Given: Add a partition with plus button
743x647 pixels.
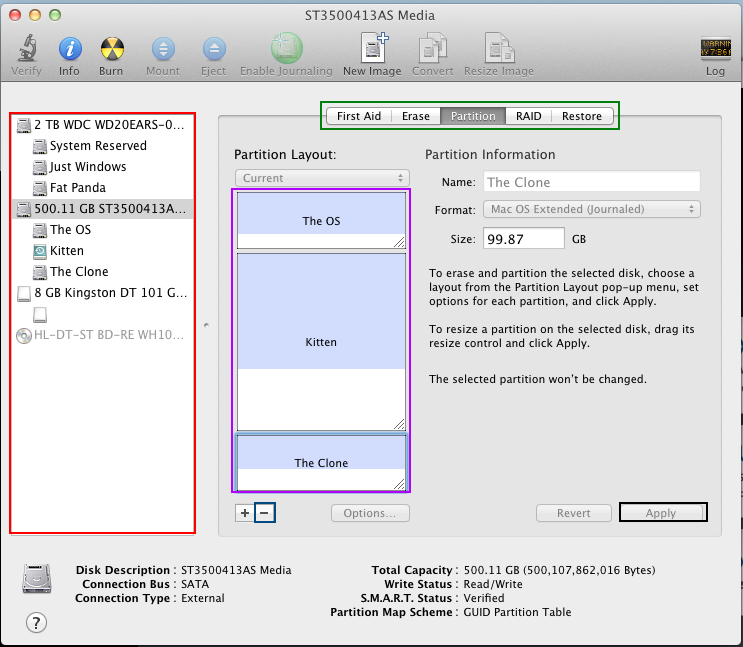Looking at the screenshot, I should tap(245, 513).
